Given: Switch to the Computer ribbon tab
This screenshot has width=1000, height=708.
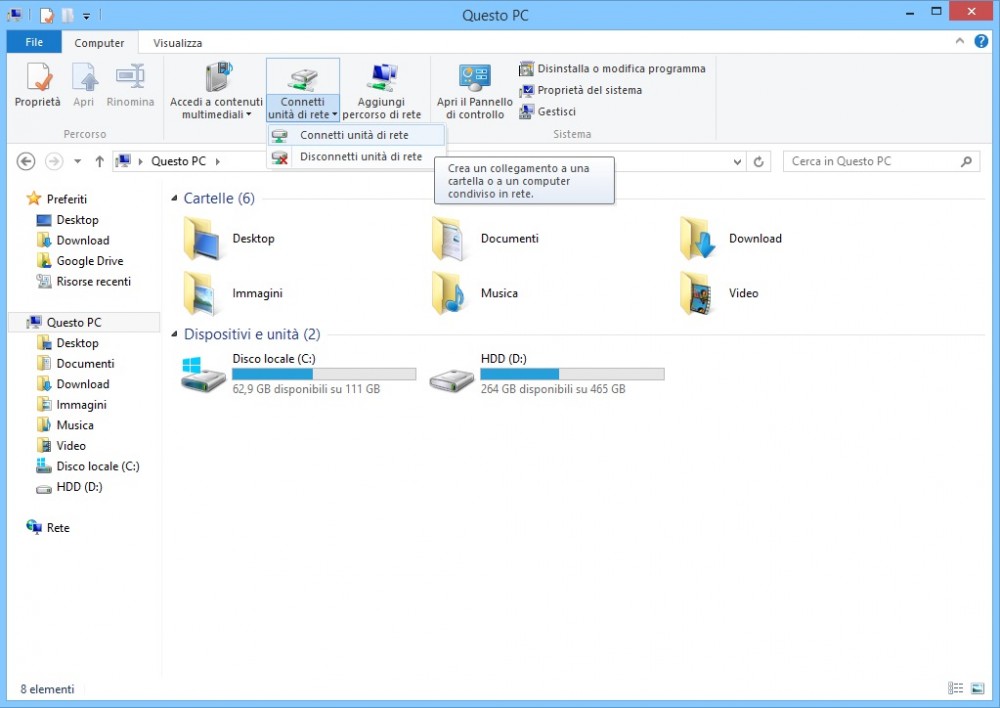Looking at the screenshot, I should [99, 43].
